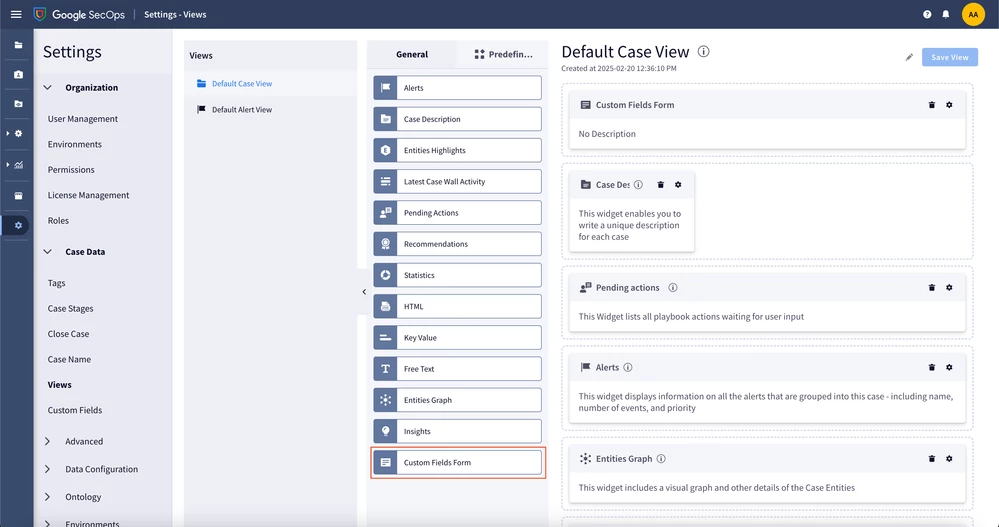Select the Alerts widget in General list
999x527 pixels.
[x=457, y=88]
